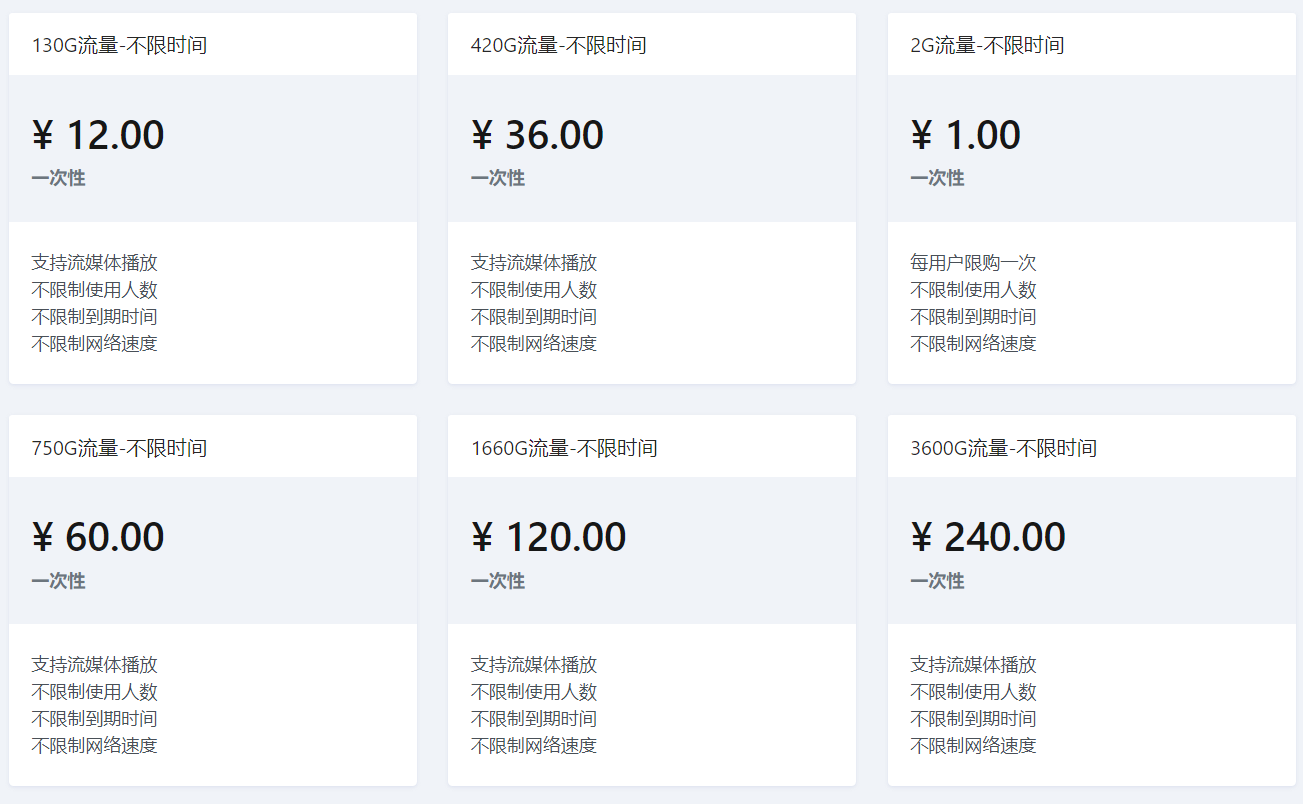Click 不限制到期时间 in the 3600G card
1303x804 pixels.
[973, 718]
